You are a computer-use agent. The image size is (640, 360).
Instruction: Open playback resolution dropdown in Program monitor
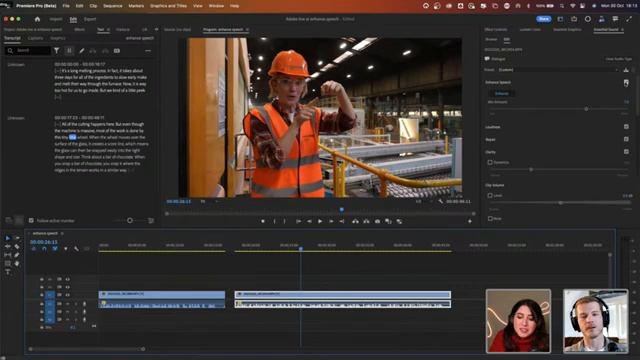tap(423, 201)
